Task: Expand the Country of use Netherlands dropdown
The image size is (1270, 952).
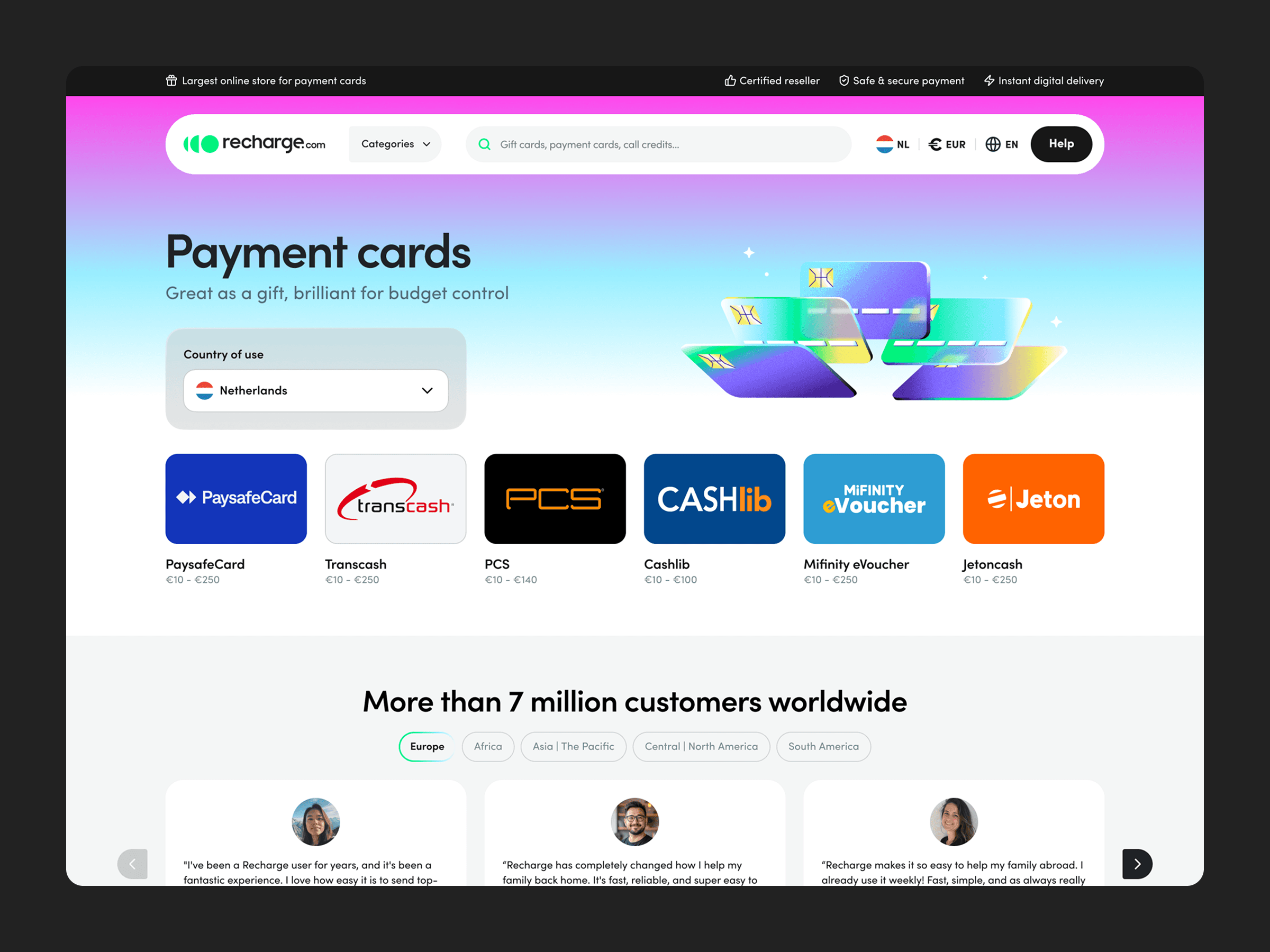Action: (x=316, y=390)
